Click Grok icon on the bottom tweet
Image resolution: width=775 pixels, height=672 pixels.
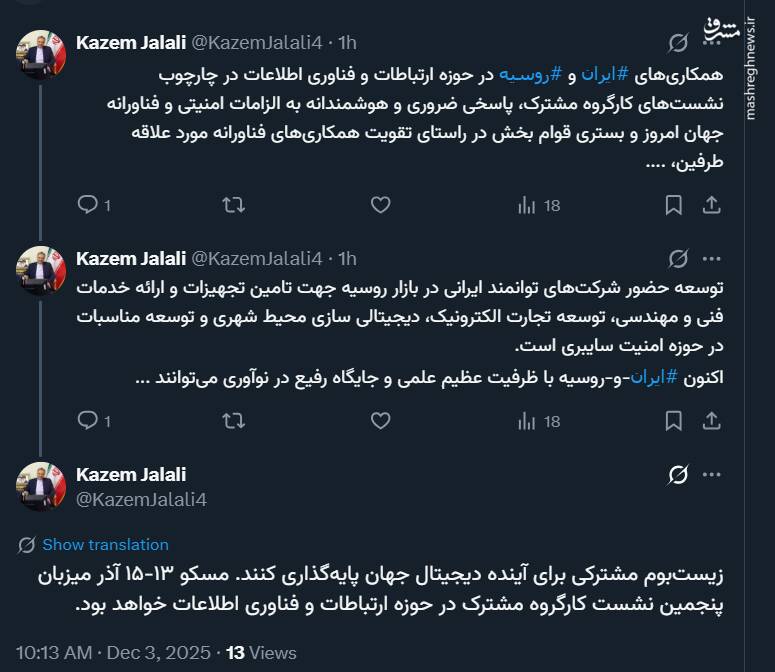pos(678,474)
